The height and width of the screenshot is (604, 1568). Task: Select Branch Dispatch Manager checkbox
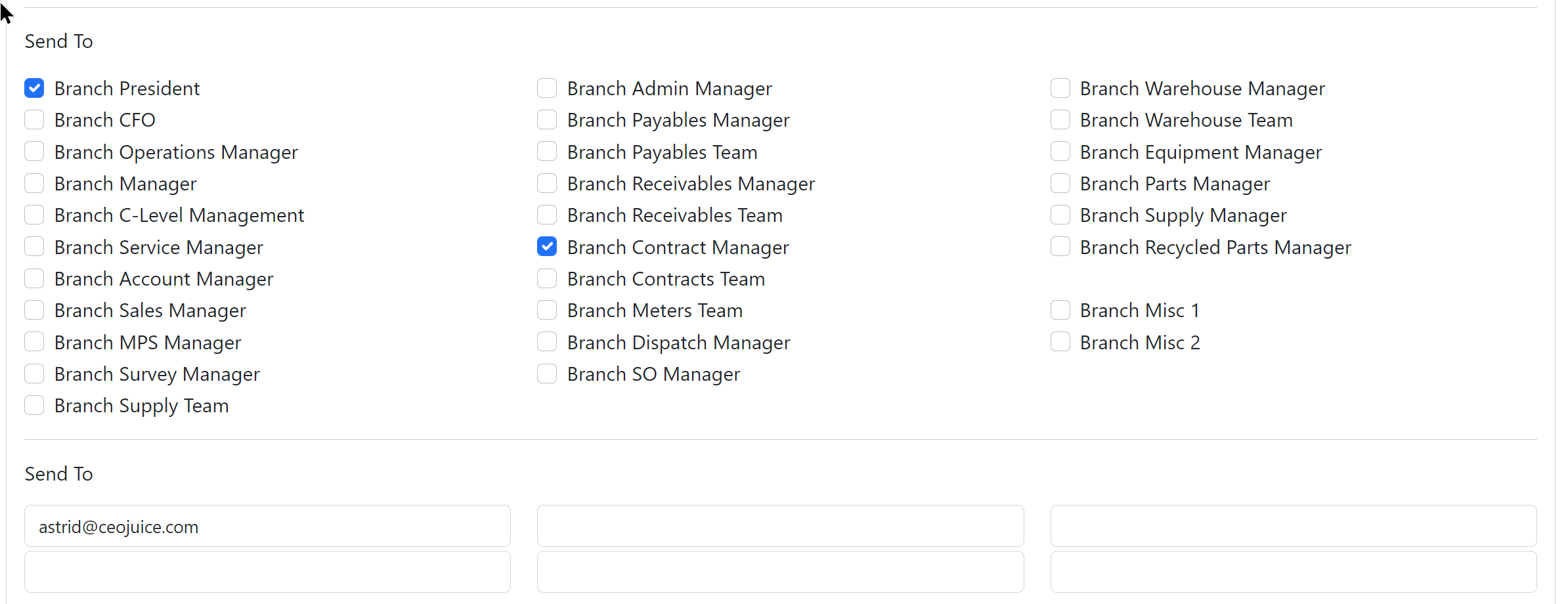[547, 342]
